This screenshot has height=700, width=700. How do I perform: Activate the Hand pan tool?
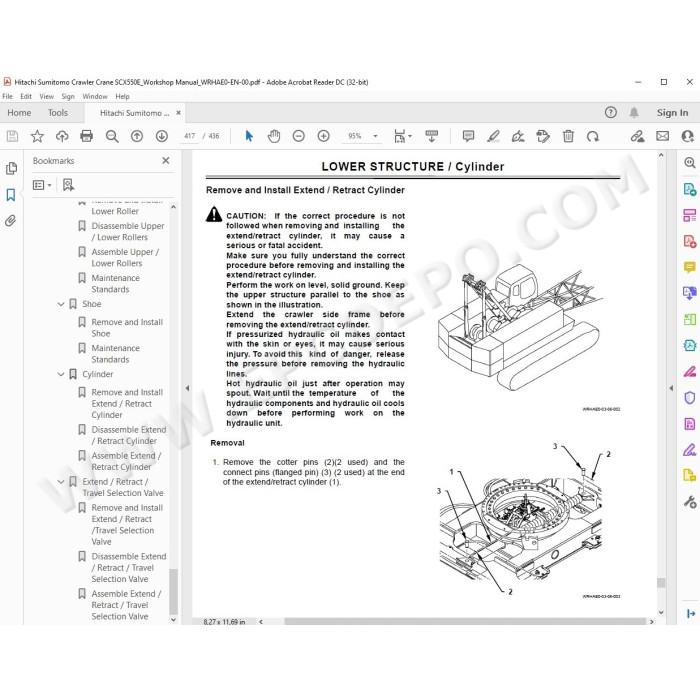coord(274,136)
